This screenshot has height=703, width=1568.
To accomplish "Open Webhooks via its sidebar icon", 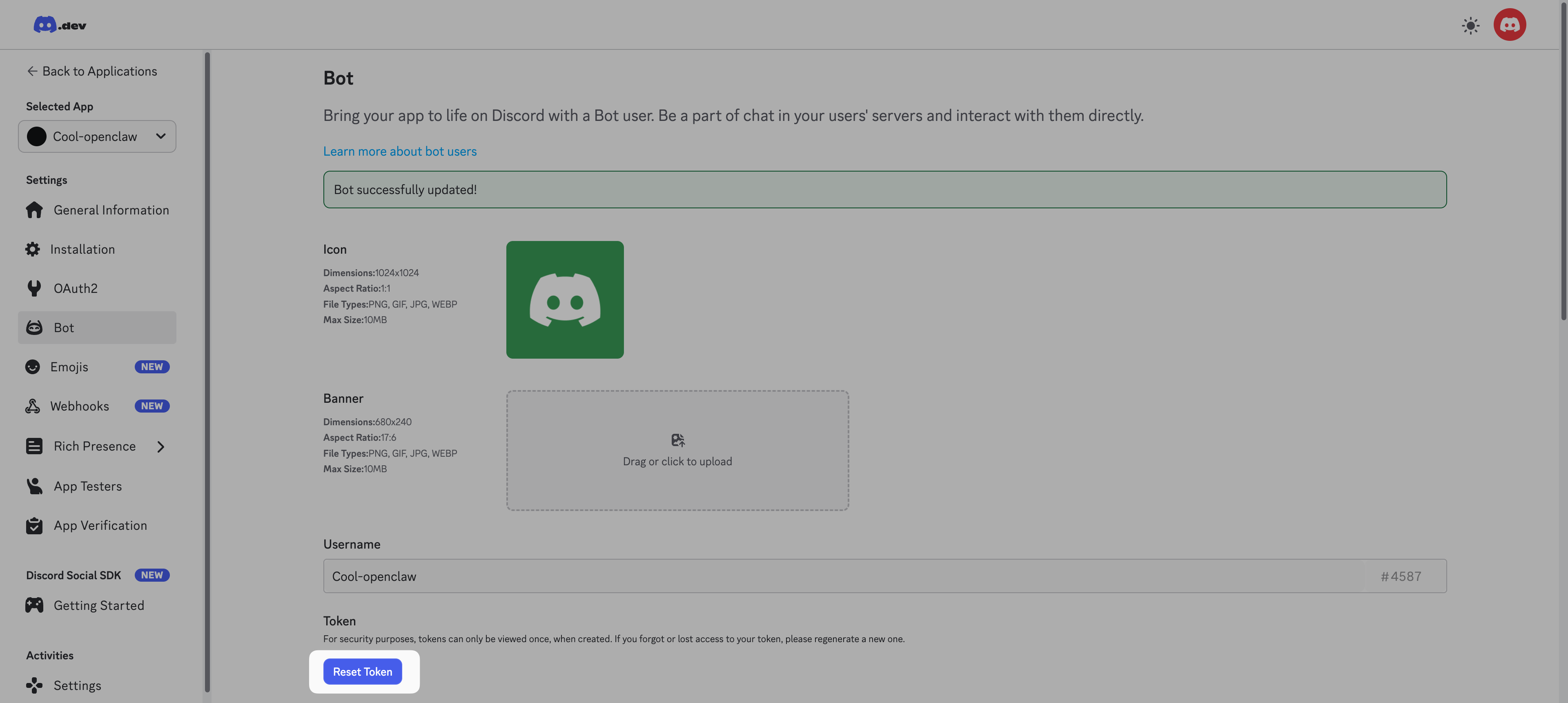I will 33,405.
